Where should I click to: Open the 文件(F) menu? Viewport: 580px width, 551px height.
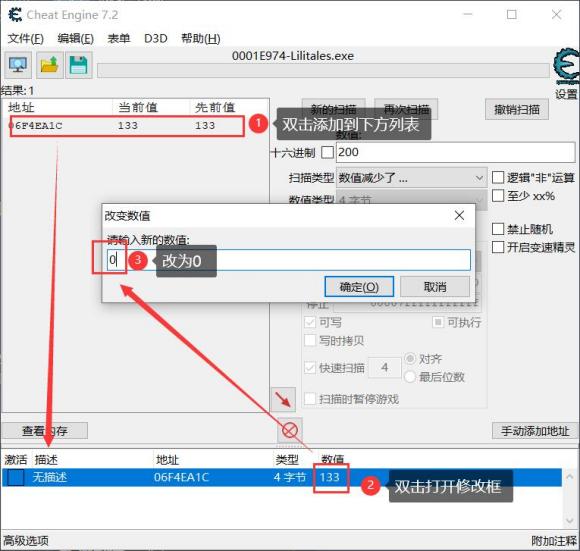click(x=26, y=38)
